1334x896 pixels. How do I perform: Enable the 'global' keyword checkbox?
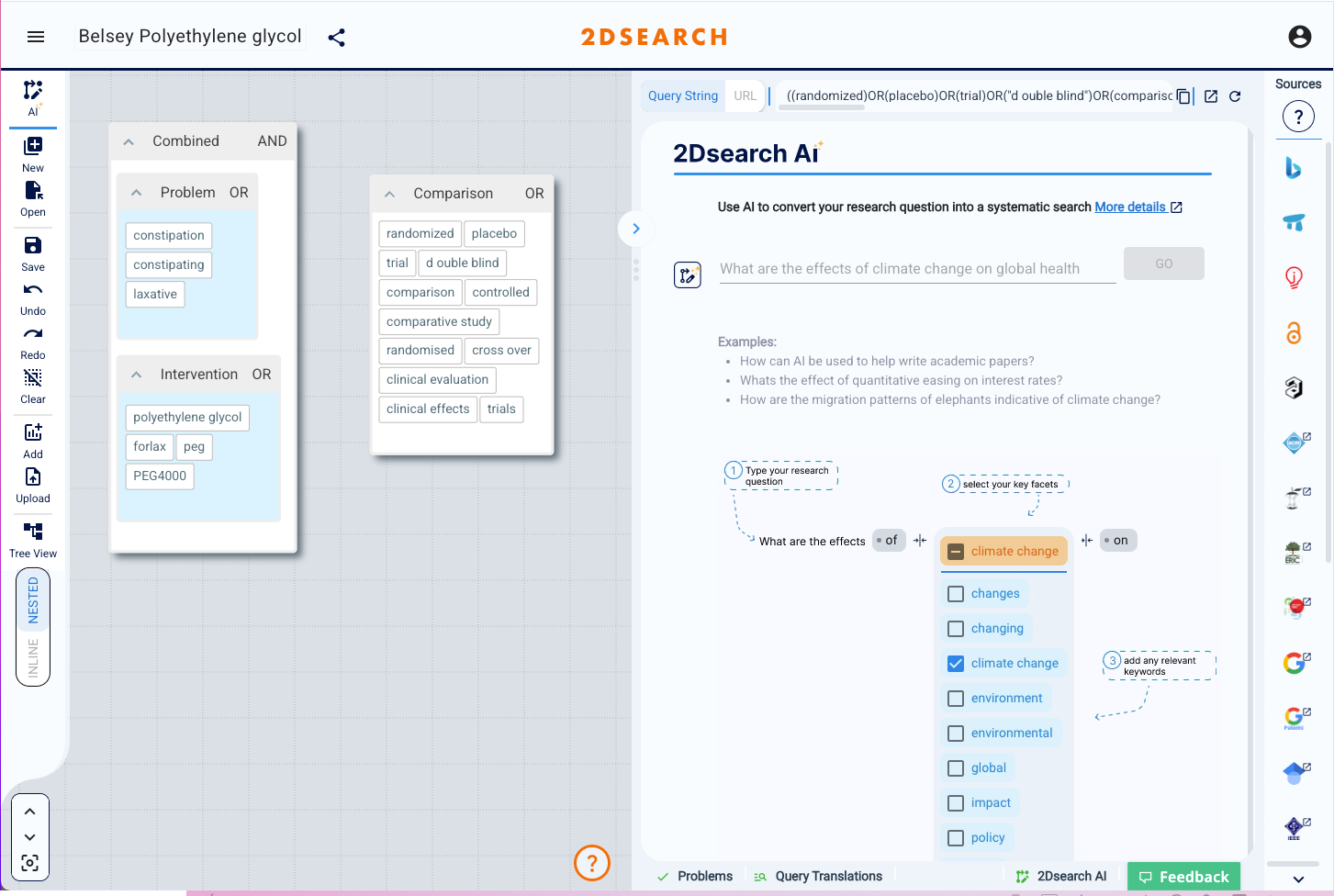click(955, 767)
